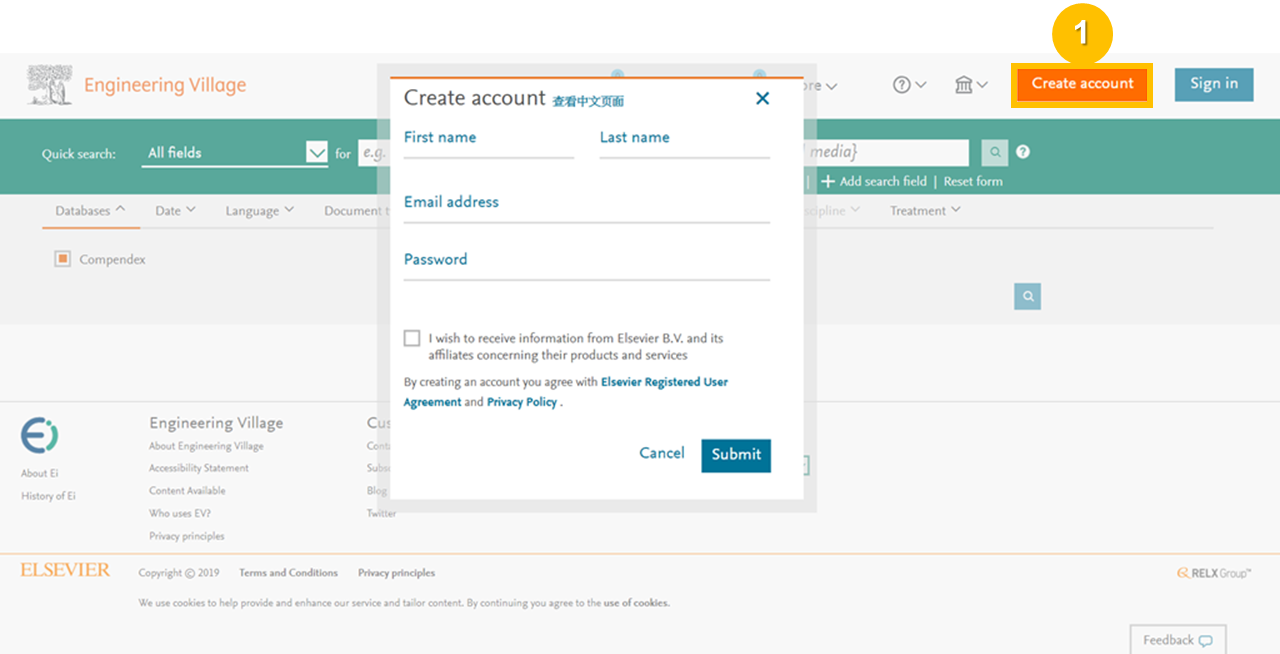Collapse the Databases filter
Viewport: 1280px width, 654px height.
pos(90,211)
